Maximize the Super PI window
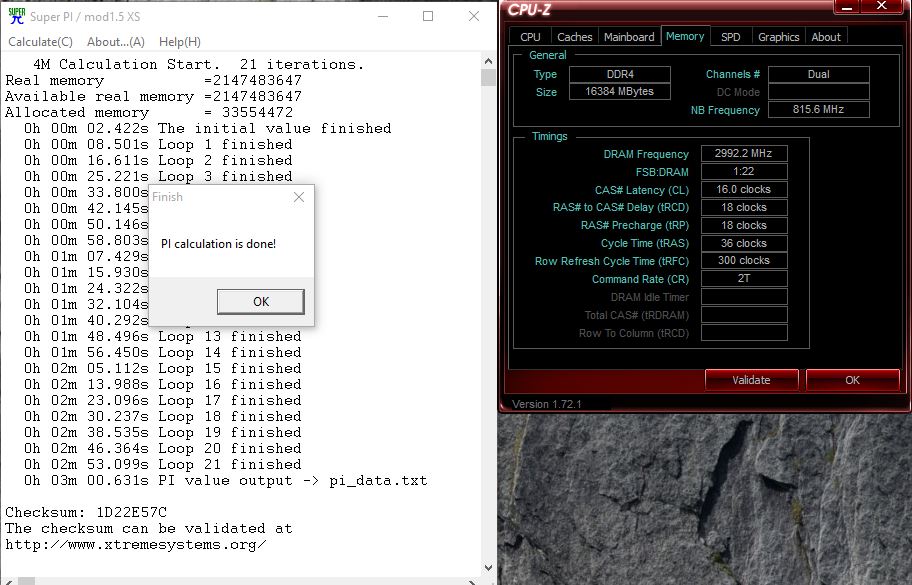Screen dimensions: 912x585 click(x=428, y=16)
